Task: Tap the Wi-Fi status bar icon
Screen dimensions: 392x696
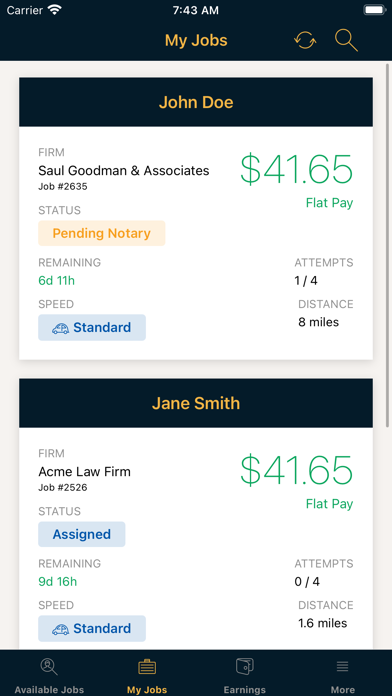Action: click(x=55, y=10)
